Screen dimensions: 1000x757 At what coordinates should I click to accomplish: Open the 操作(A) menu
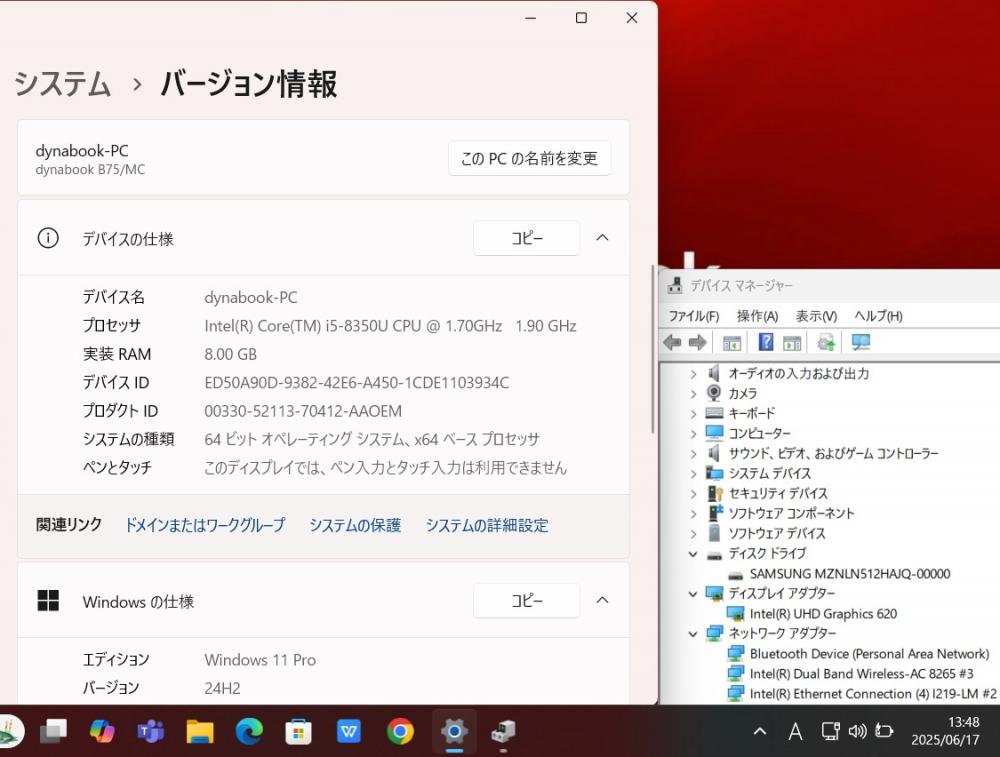(757, 316)
